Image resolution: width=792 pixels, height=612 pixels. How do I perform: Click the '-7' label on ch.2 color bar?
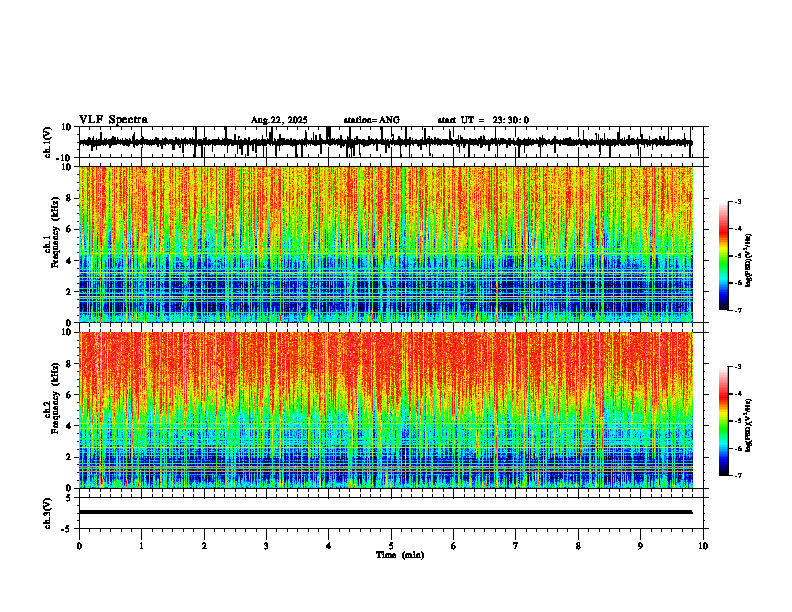738,476
